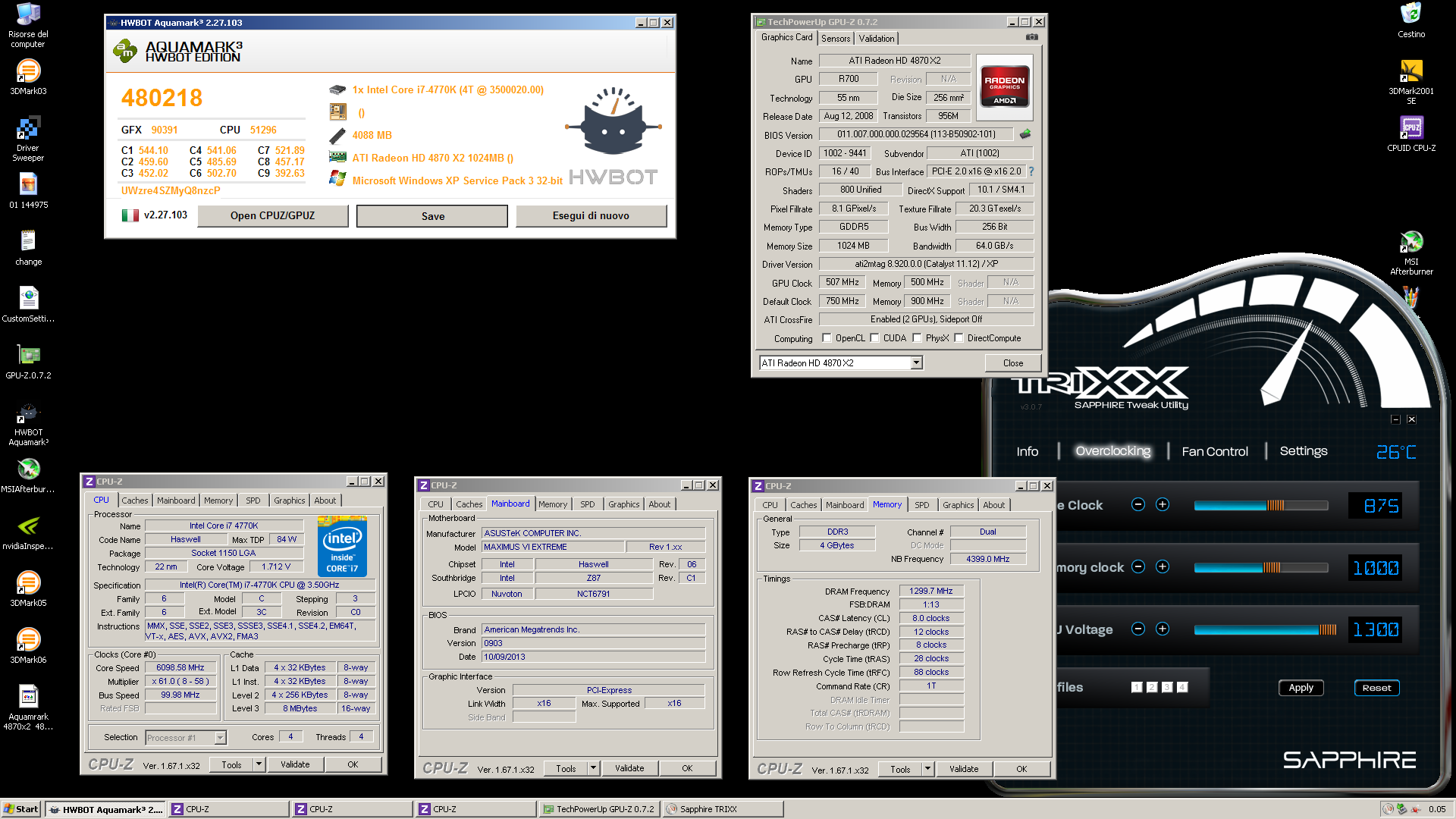
Task: Open Graphics tab in Memory CPU-Z window
Action: 959,505
